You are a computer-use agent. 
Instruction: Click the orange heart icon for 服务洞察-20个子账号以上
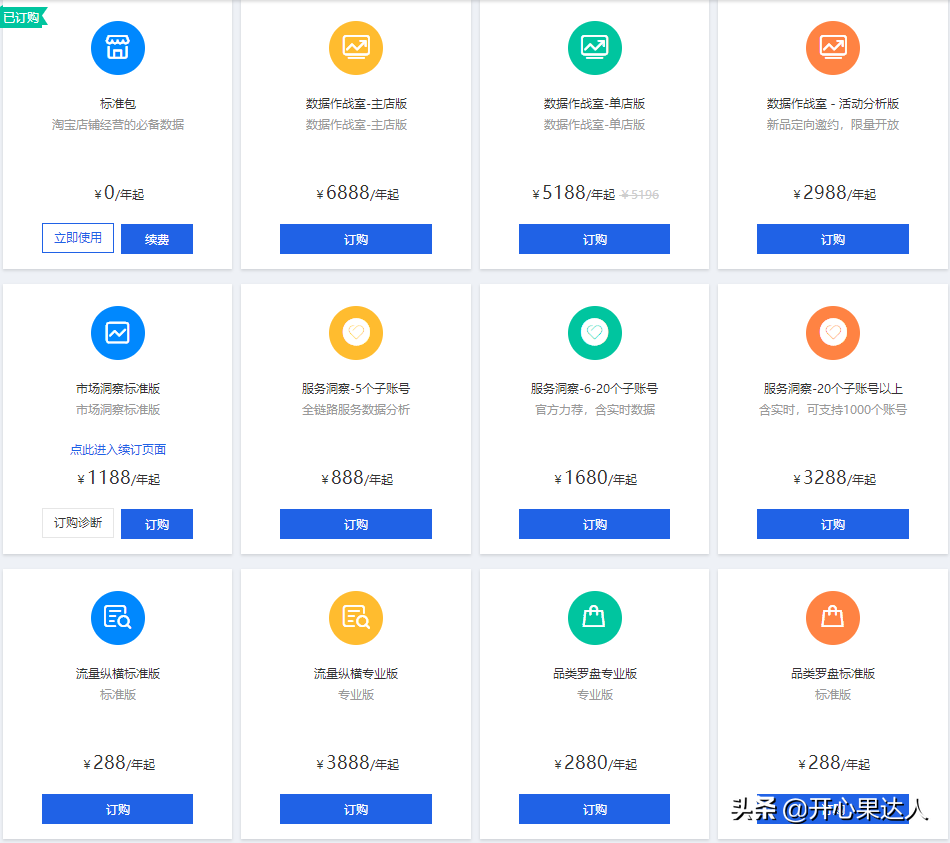[x=832, y=333]
